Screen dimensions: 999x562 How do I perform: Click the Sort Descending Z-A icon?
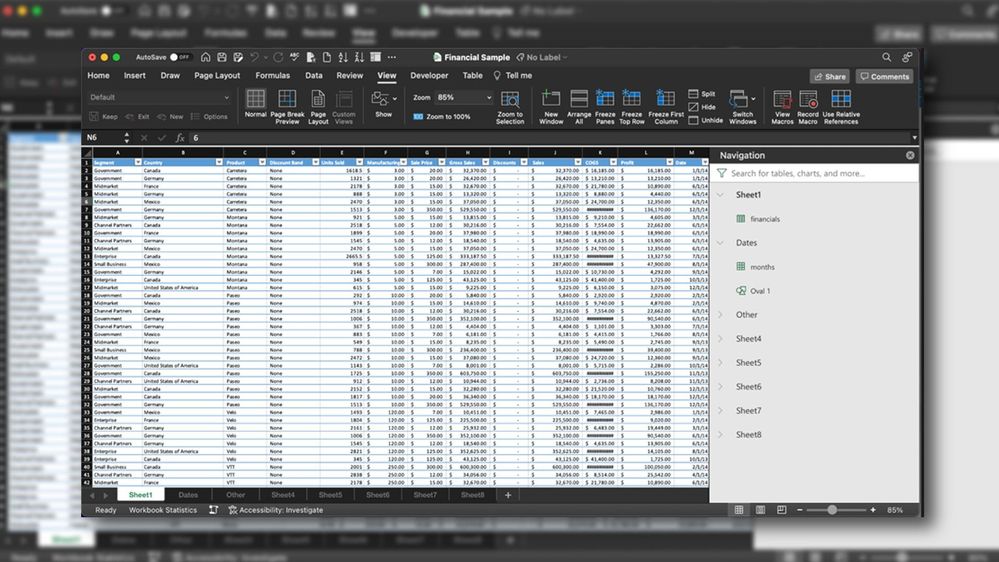point(359,57)
